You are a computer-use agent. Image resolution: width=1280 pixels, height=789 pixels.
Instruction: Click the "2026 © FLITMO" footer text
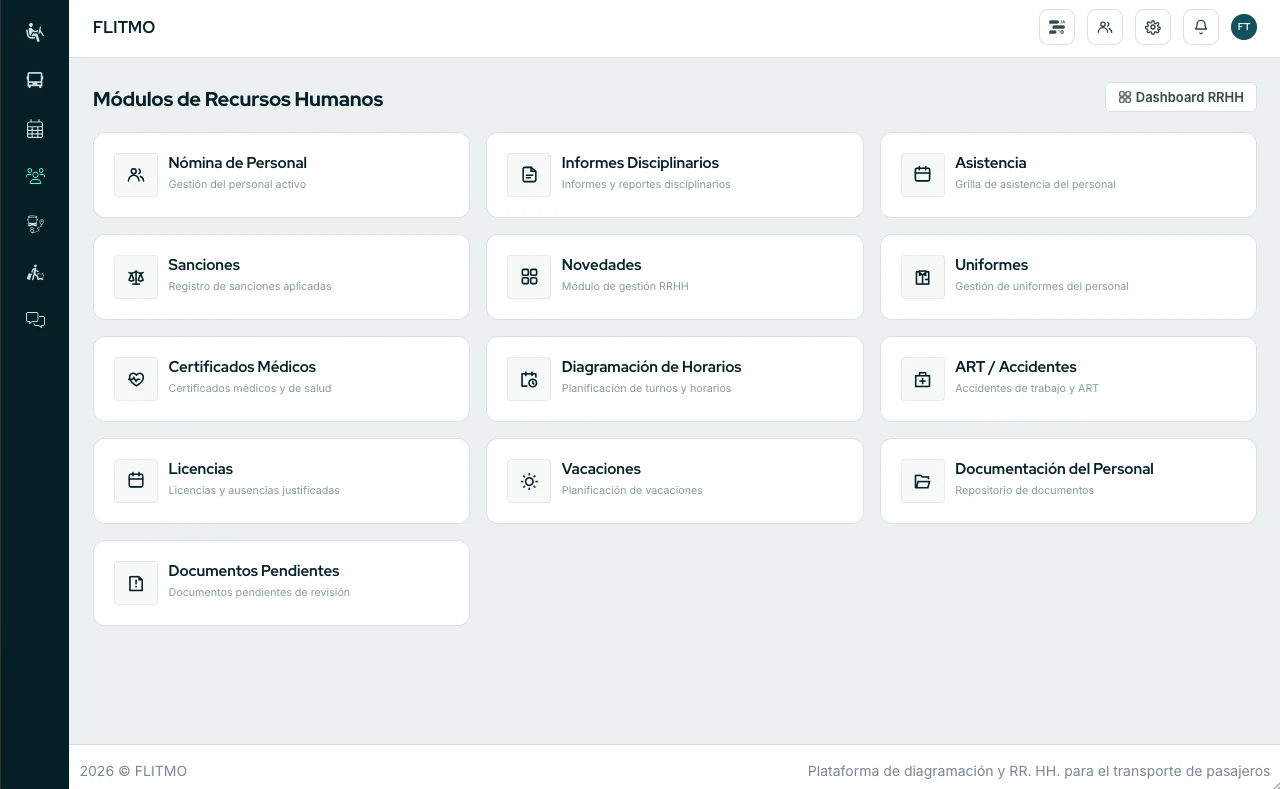133,771
